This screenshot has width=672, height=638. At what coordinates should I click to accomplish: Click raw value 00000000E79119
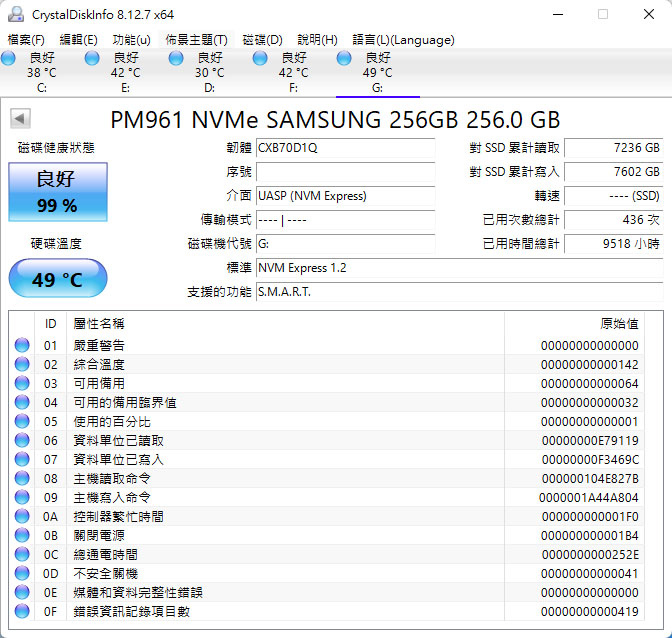(x=590, y=440)
